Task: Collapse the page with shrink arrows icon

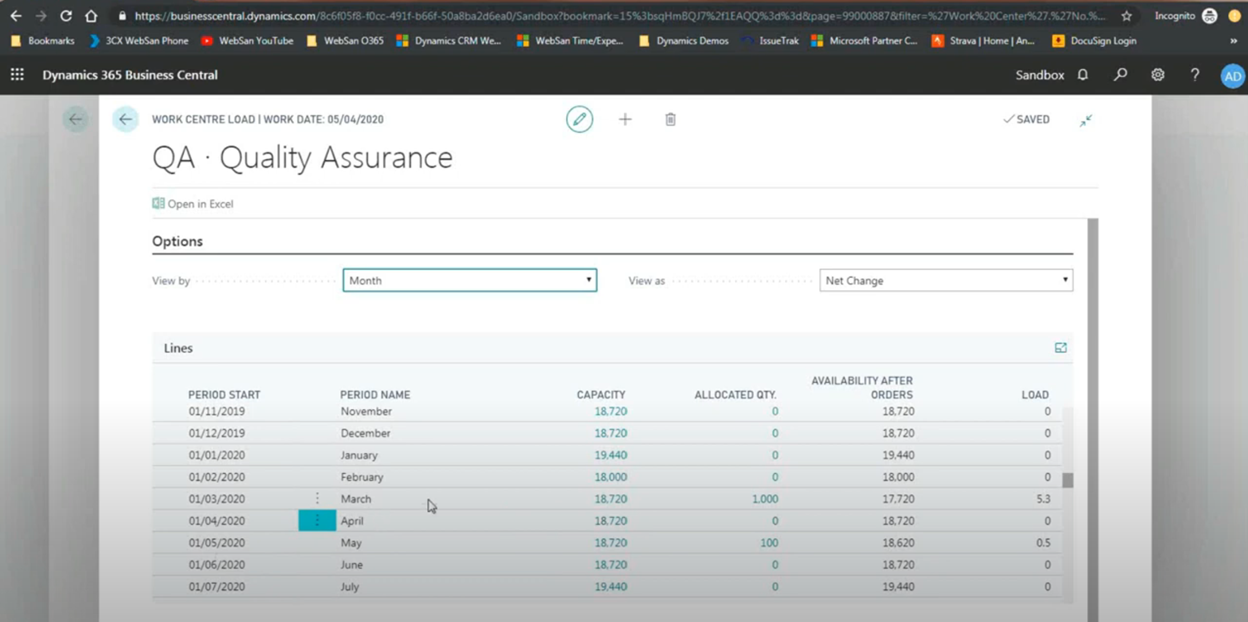Action: tap(1086, 120)
